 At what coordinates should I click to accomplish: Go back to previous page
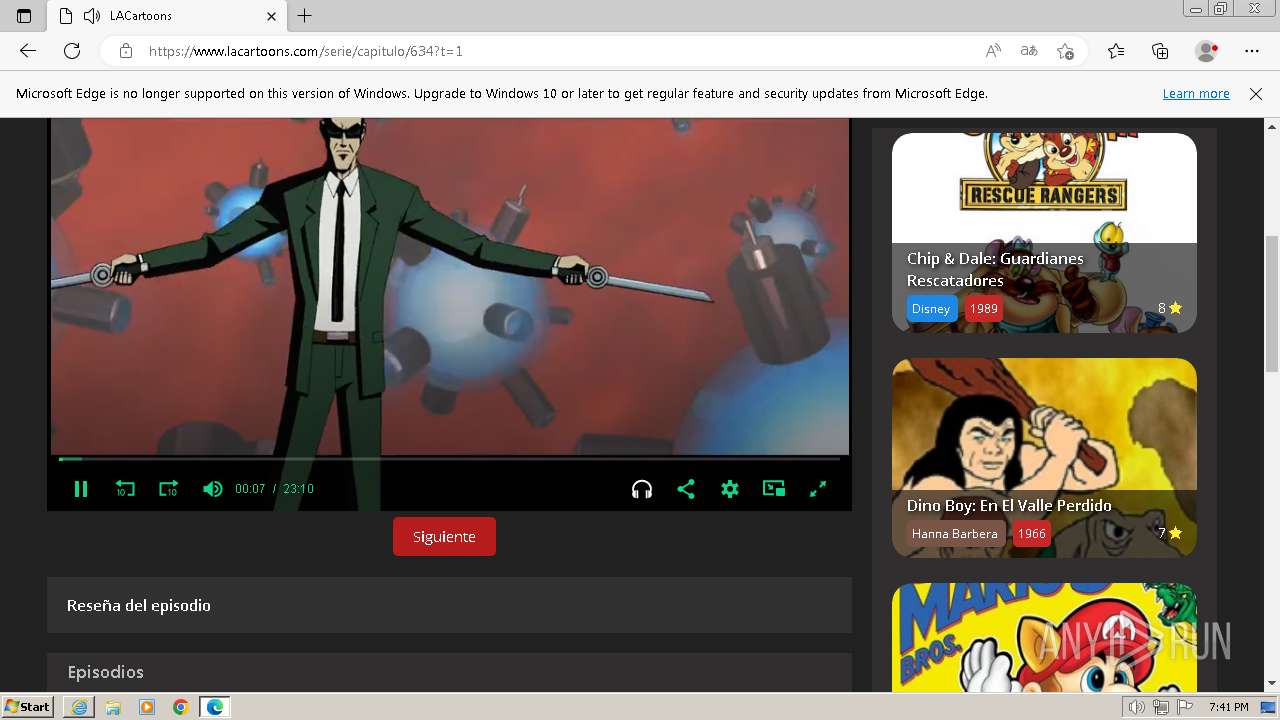click(28, 51)
